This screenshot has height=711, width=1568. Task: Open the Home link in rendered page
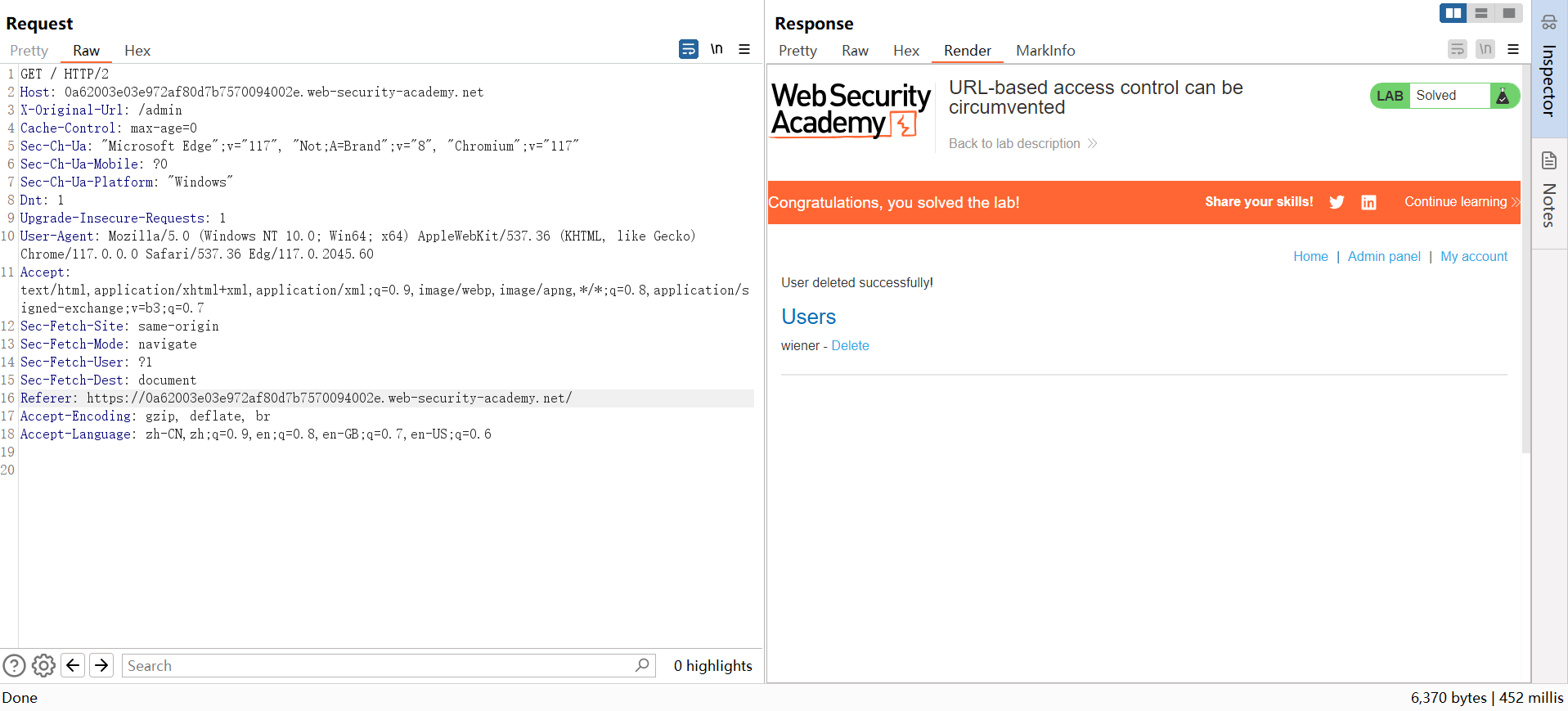1310,257
